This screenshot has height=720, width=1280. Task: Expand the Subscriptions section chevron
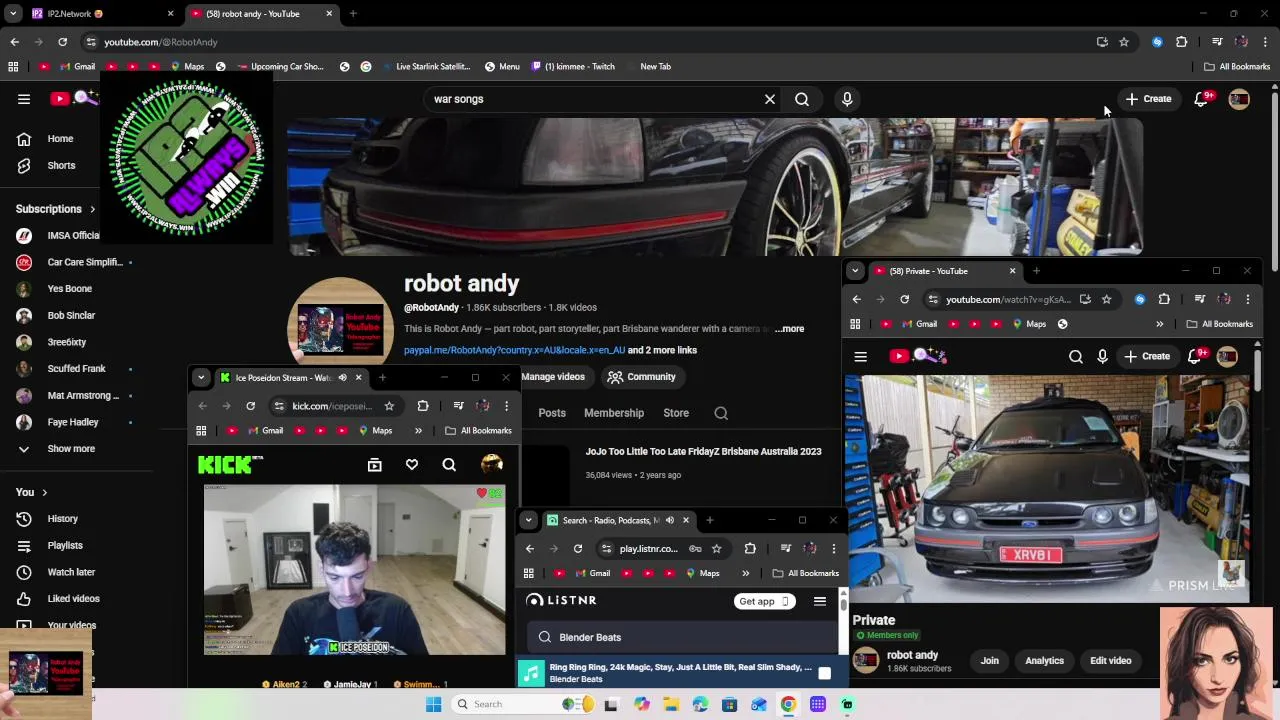(92, 210)
